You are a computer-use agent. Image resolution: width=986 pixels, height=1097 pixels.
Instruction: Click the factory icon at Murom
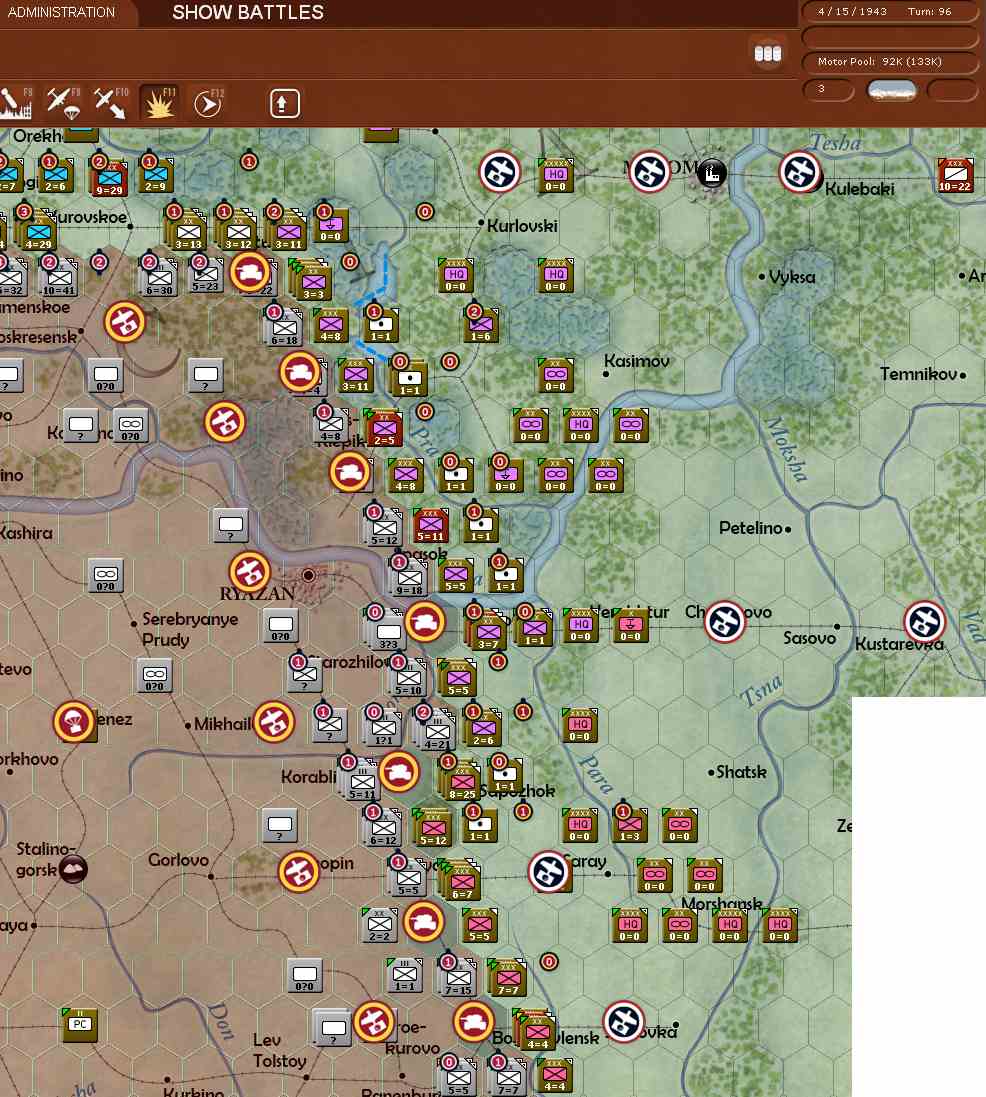coord(711,172)
